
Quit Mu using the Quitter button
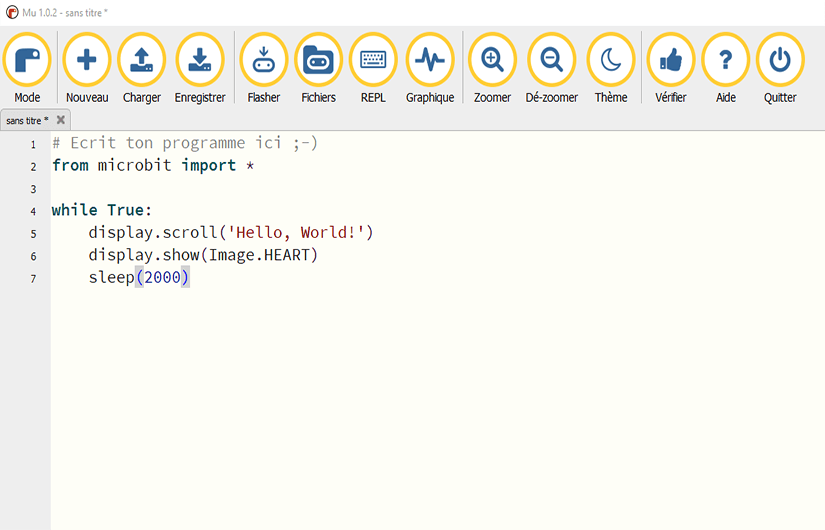click(780, 60)
